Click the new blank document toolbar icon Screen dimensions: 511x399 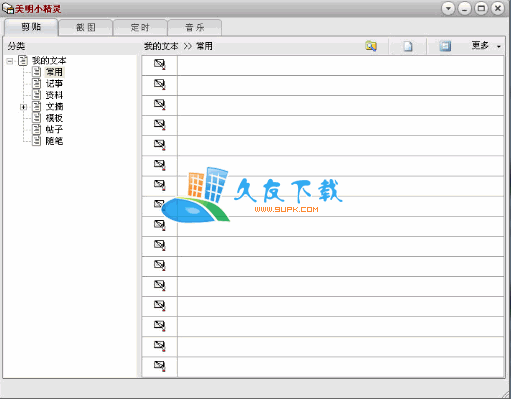tap(408, 46)
